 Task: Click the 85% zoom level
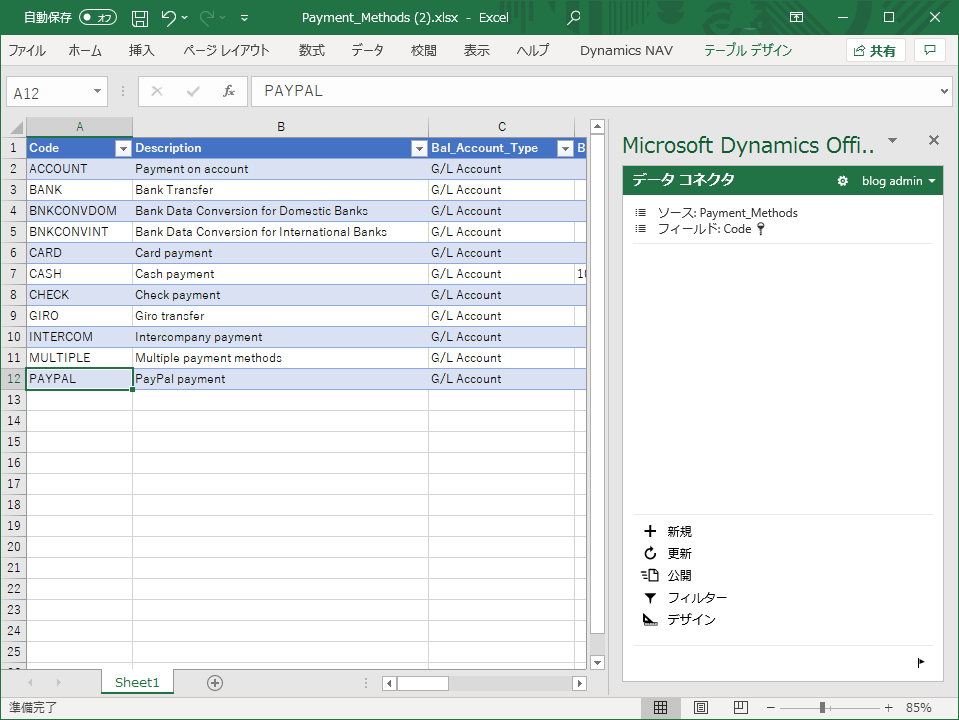[x=918, y=708]
